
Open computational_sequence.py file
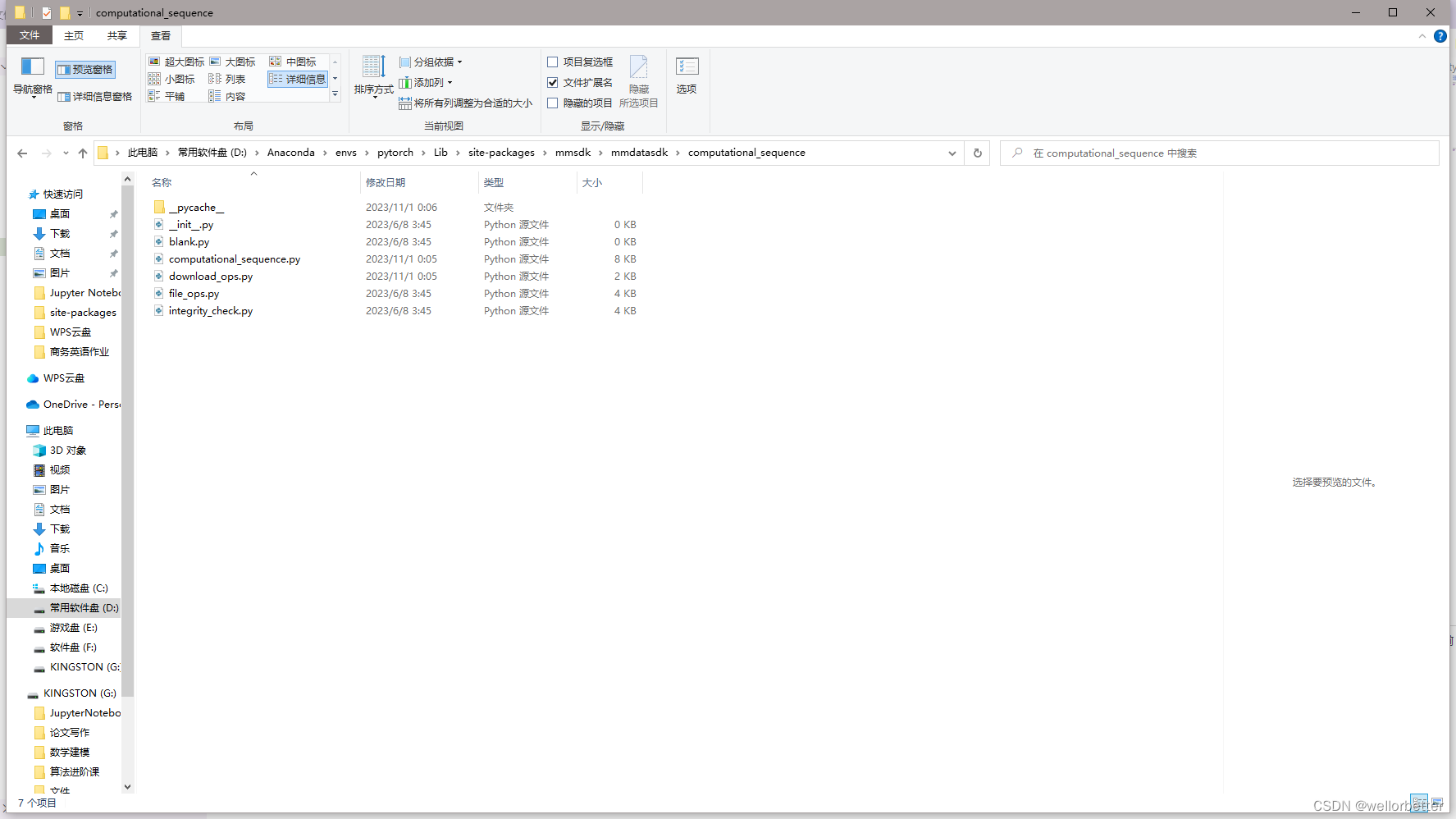pos(235,259)
